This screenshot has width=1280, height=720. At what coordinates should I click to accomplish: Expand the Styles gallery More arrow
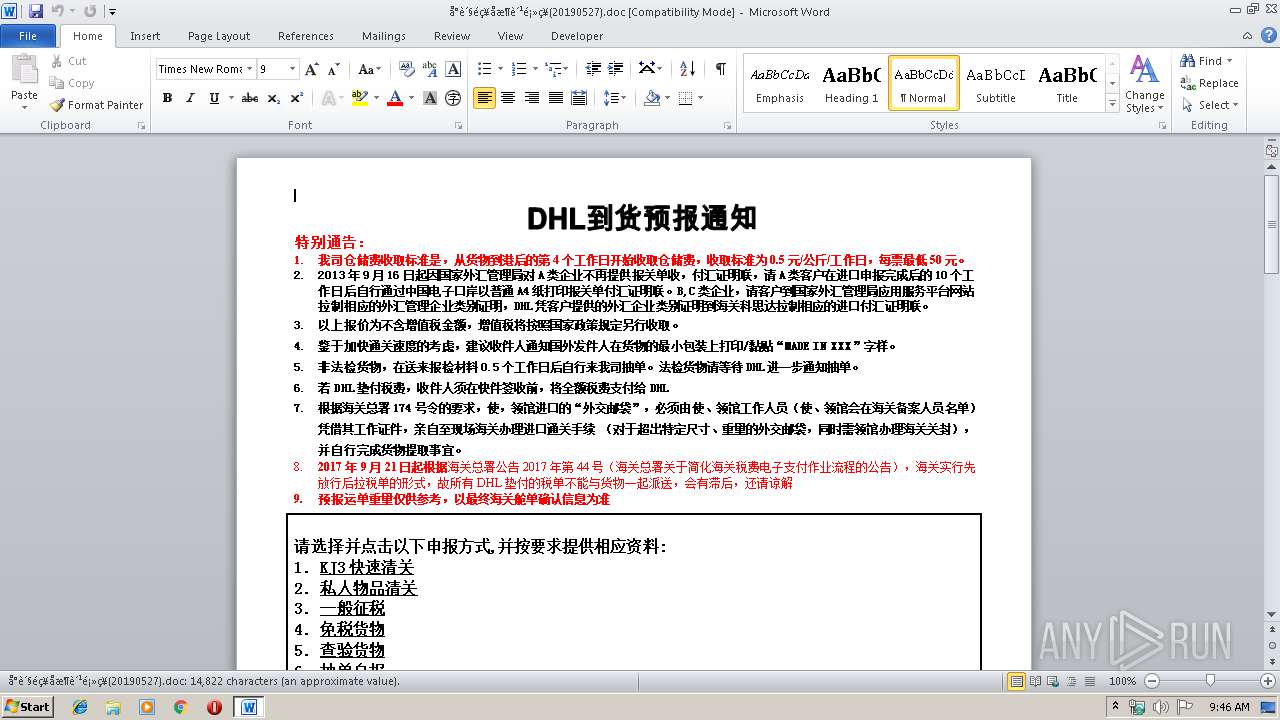pyautogui.click(x=1112, y=104)
